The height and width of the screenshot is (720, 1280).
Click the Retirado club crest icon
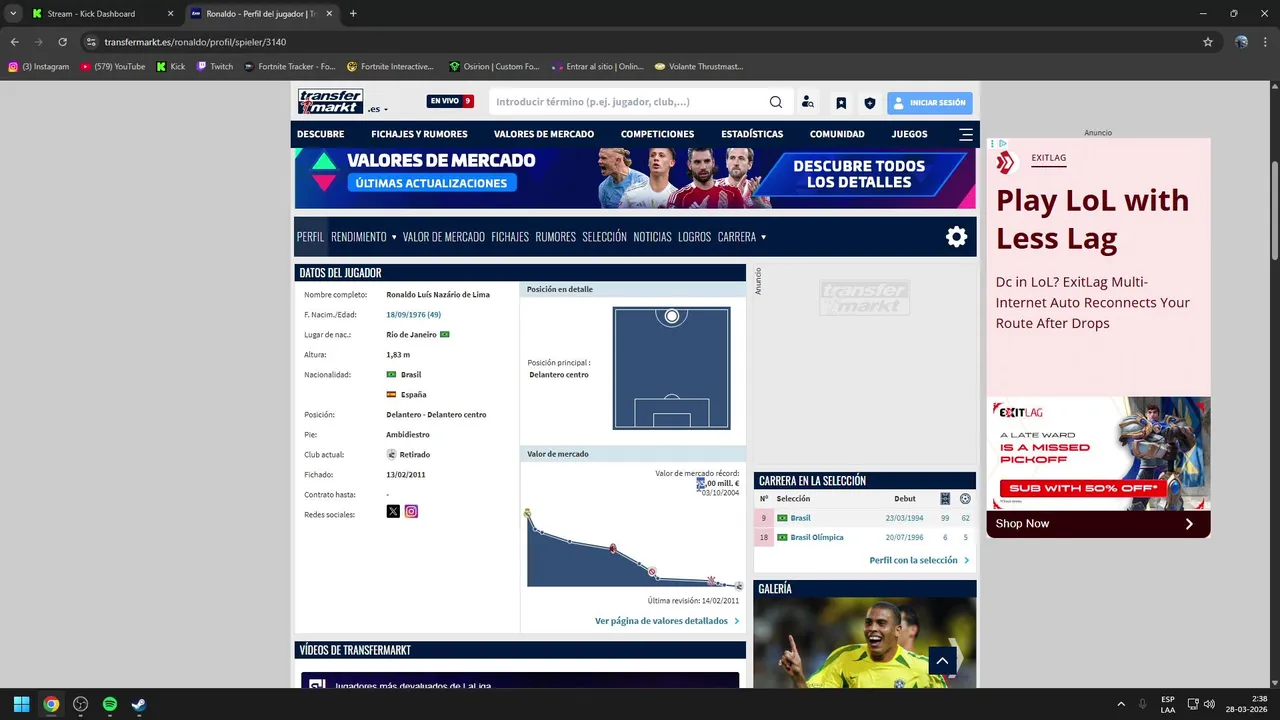pyautogui.click(x=392, y=454)
